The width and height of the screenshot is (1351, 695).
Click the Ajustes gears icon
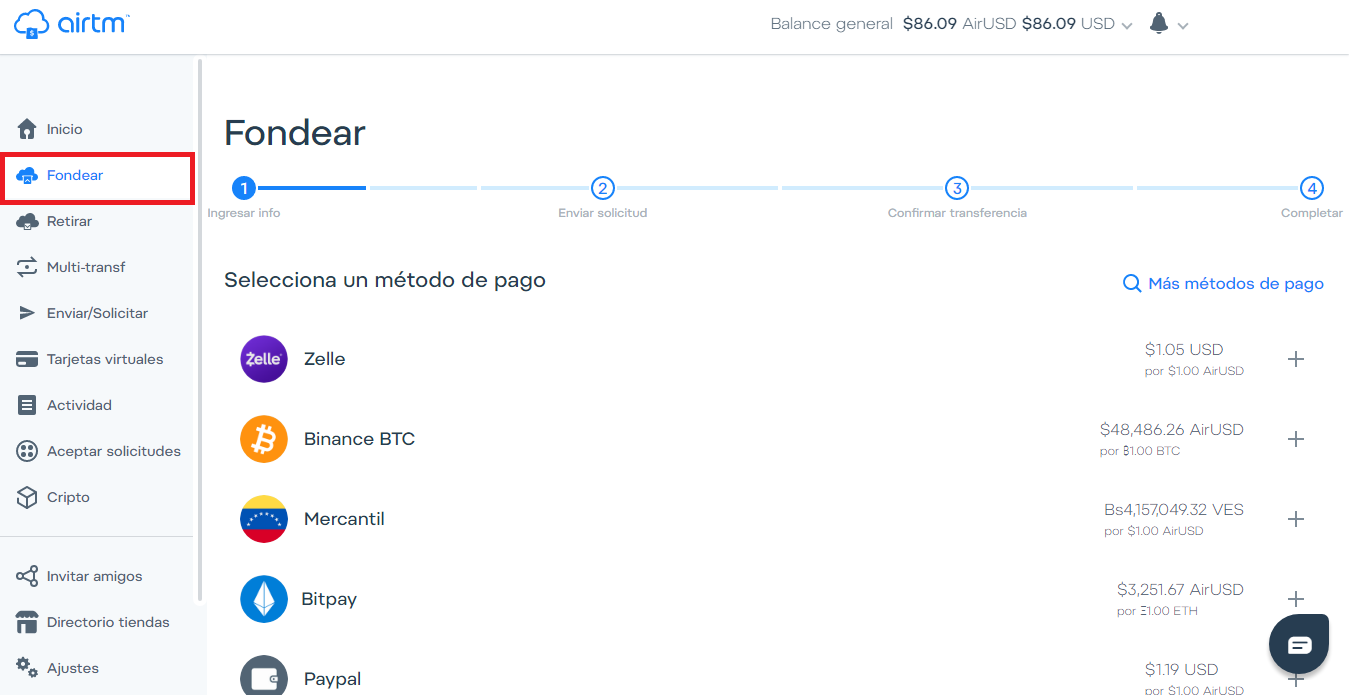tap(27, 667)
